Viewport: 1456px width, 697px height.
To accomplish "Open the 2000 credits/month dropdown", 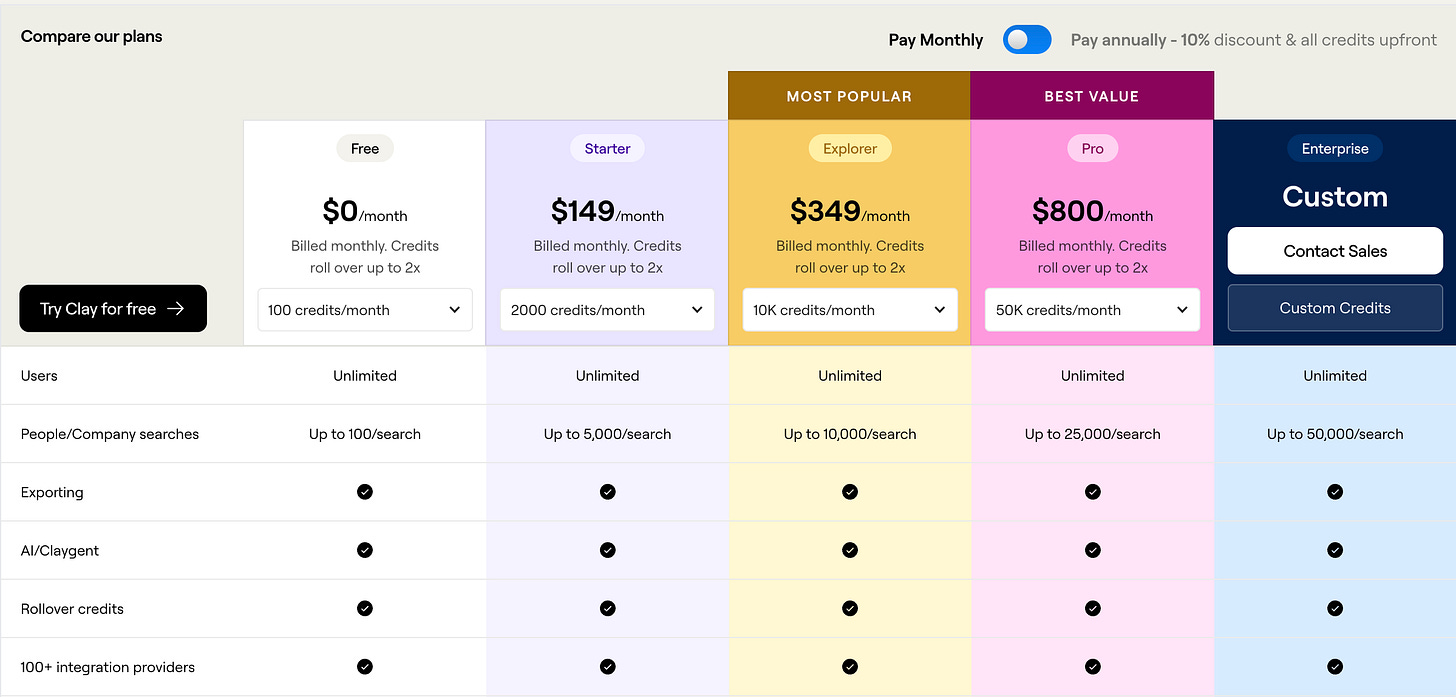I will click(x=607, y=310).
